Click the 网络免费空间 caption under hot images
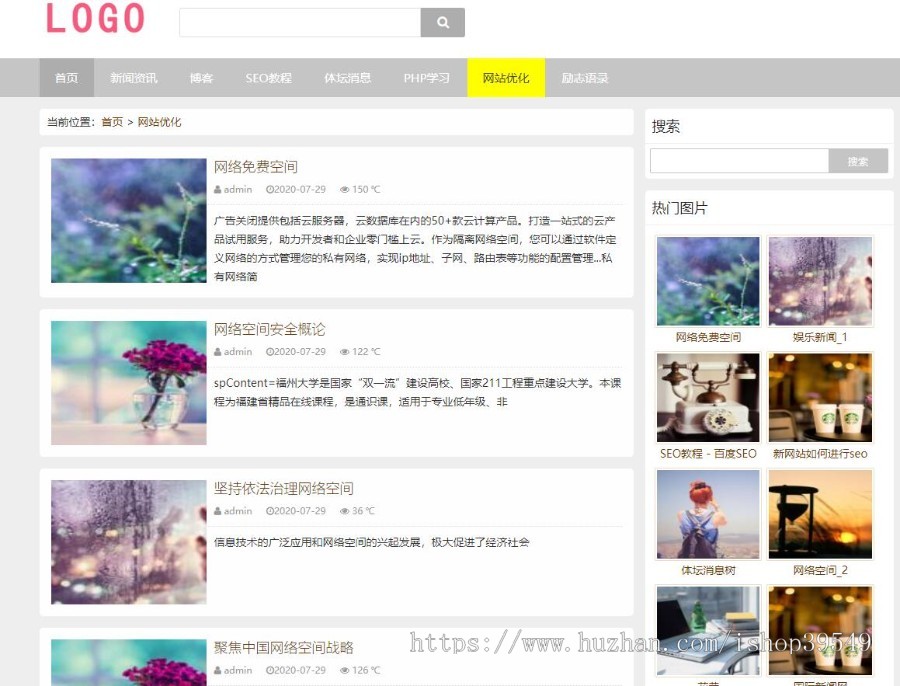 (x=708, y=338)
